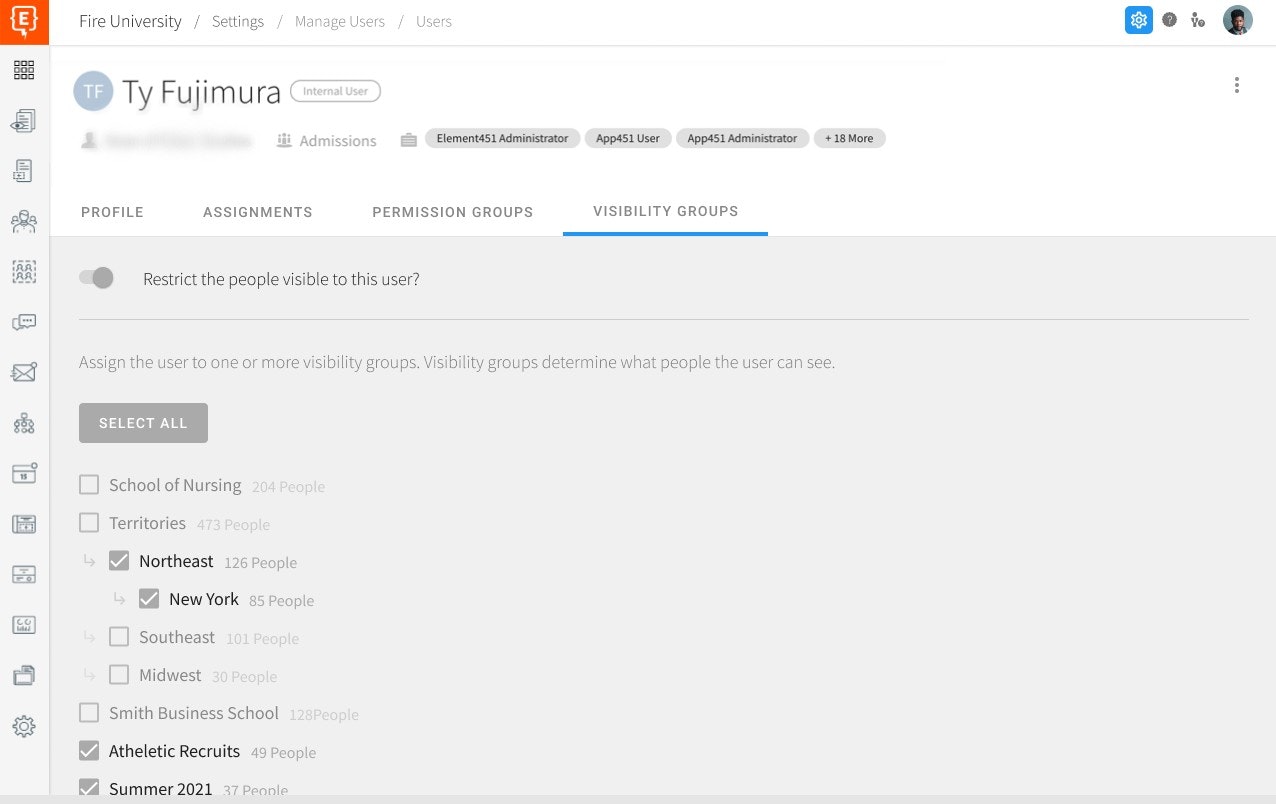Viewport: 1276px width, 804px height.
Task: Check the Territories checkbox
Action: (x=89, y=523)
